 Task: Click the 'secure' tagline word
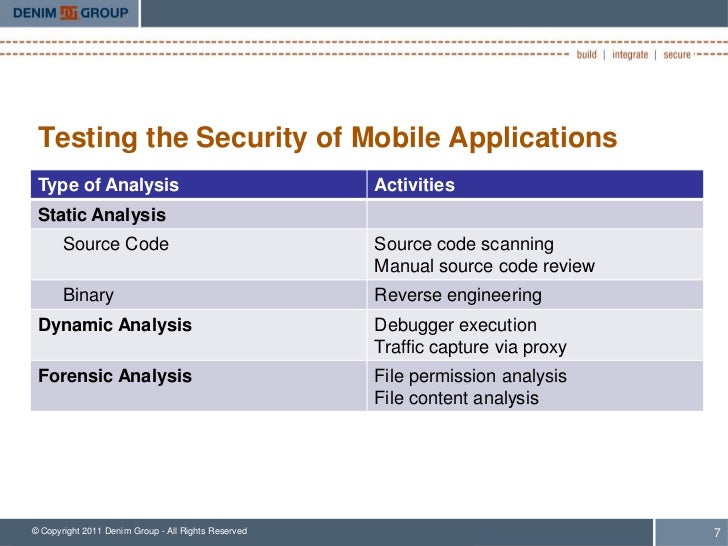click(x=677, y=55)
